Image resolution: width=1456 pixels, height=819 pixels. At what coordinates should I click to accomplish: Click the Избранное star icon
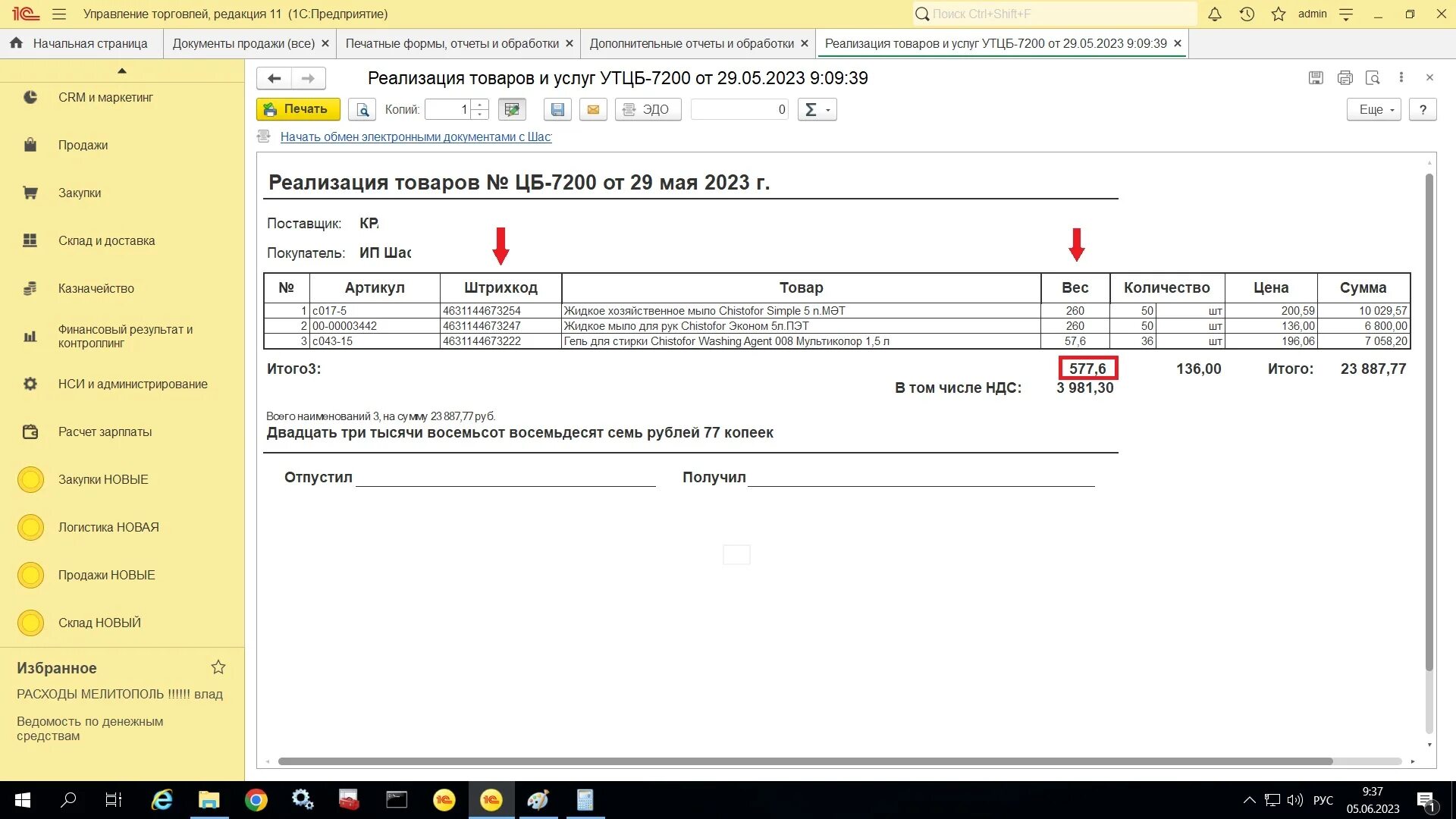pos(218,667)
